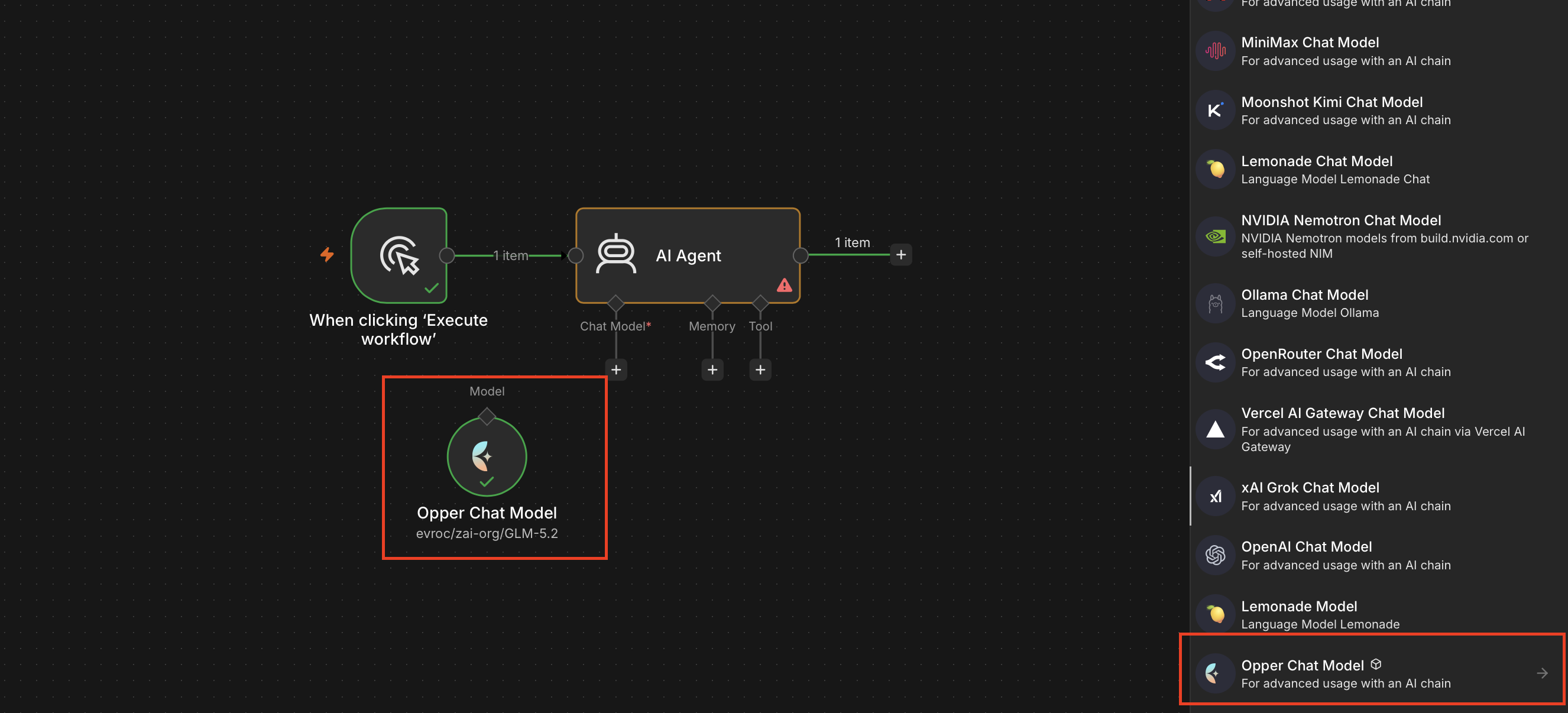Choose Moonshot Kimi Chat Model
This screenshot has width=1568, height=713.
pyautogui.click(x=1378, y=110)
